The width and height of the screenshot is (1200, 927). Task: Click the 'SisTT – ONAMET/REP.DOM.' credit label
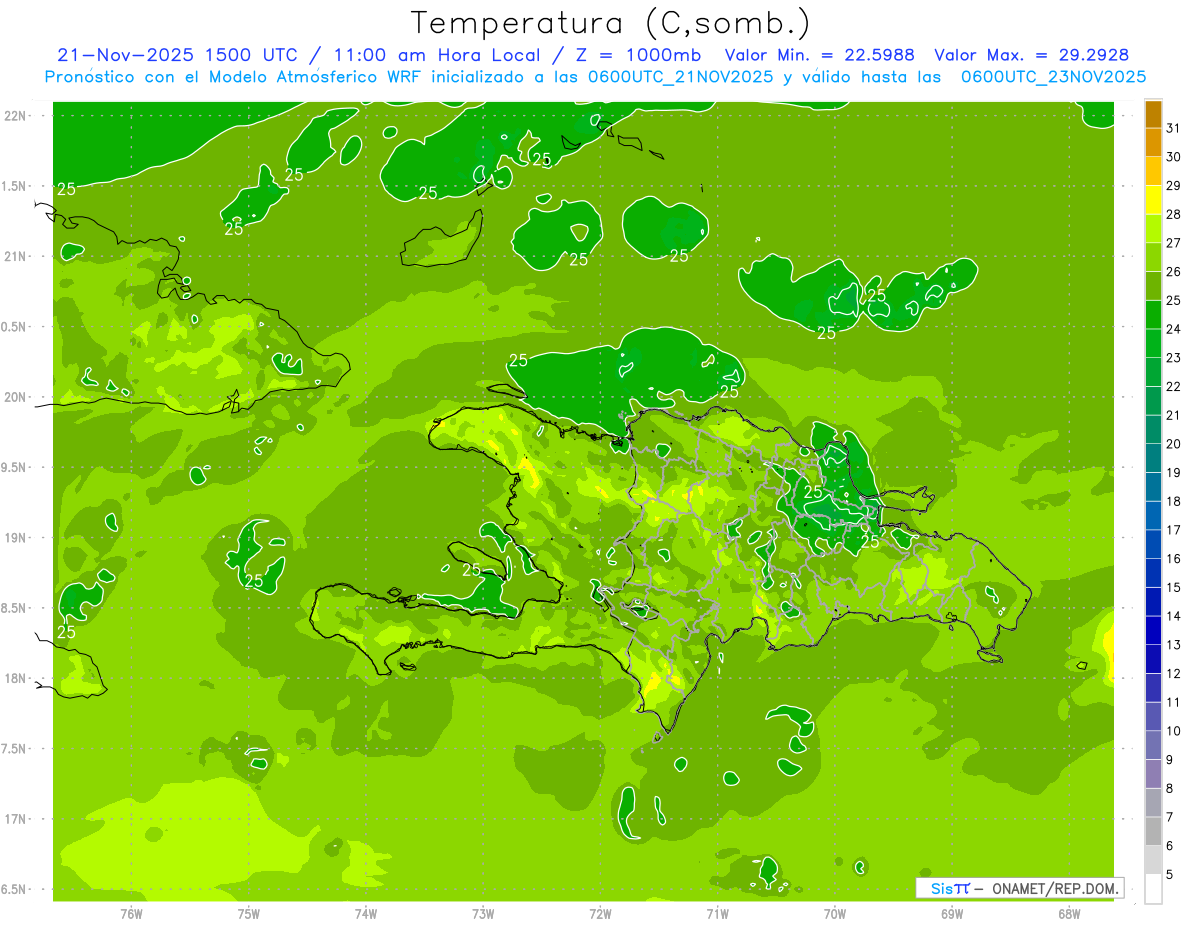pos(1020,888)
